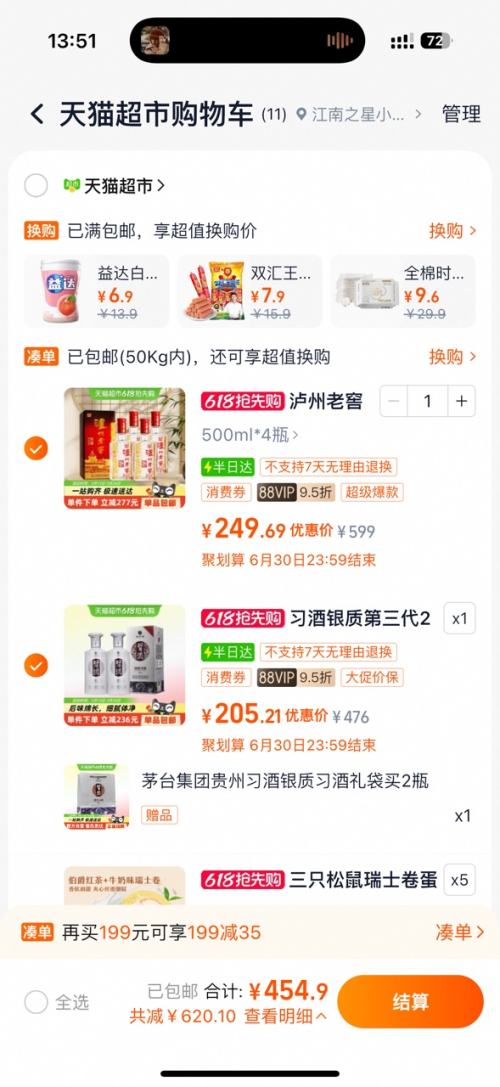Open 凑单 link in 199减35 banner

pyautogui.click(x=459, y=932)
